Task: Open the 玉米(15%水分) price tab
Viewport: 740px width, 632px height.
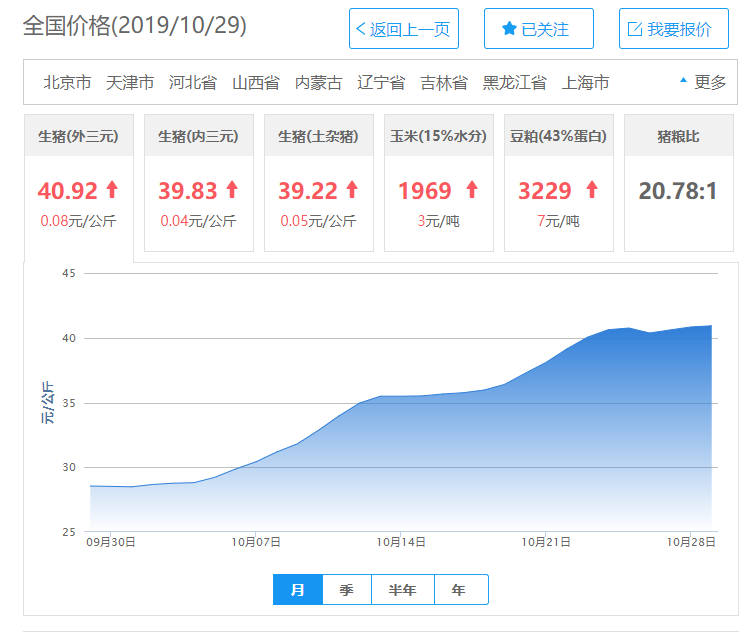Action: point(438,136)
